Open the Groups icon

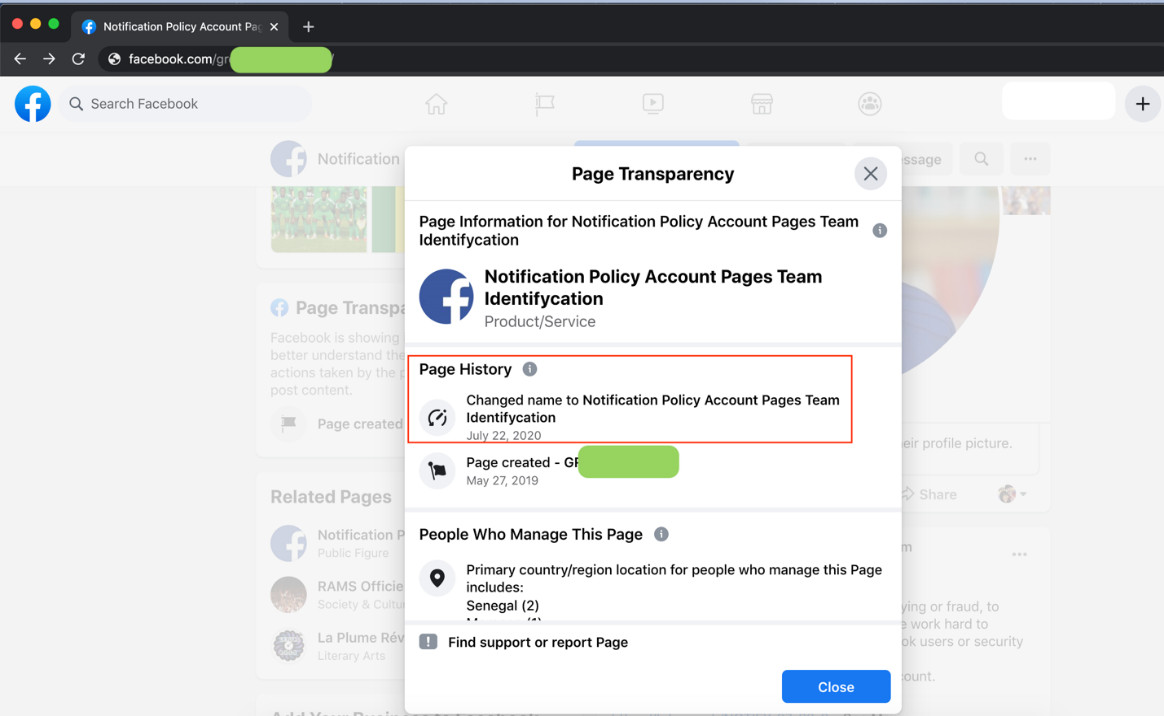870,104
